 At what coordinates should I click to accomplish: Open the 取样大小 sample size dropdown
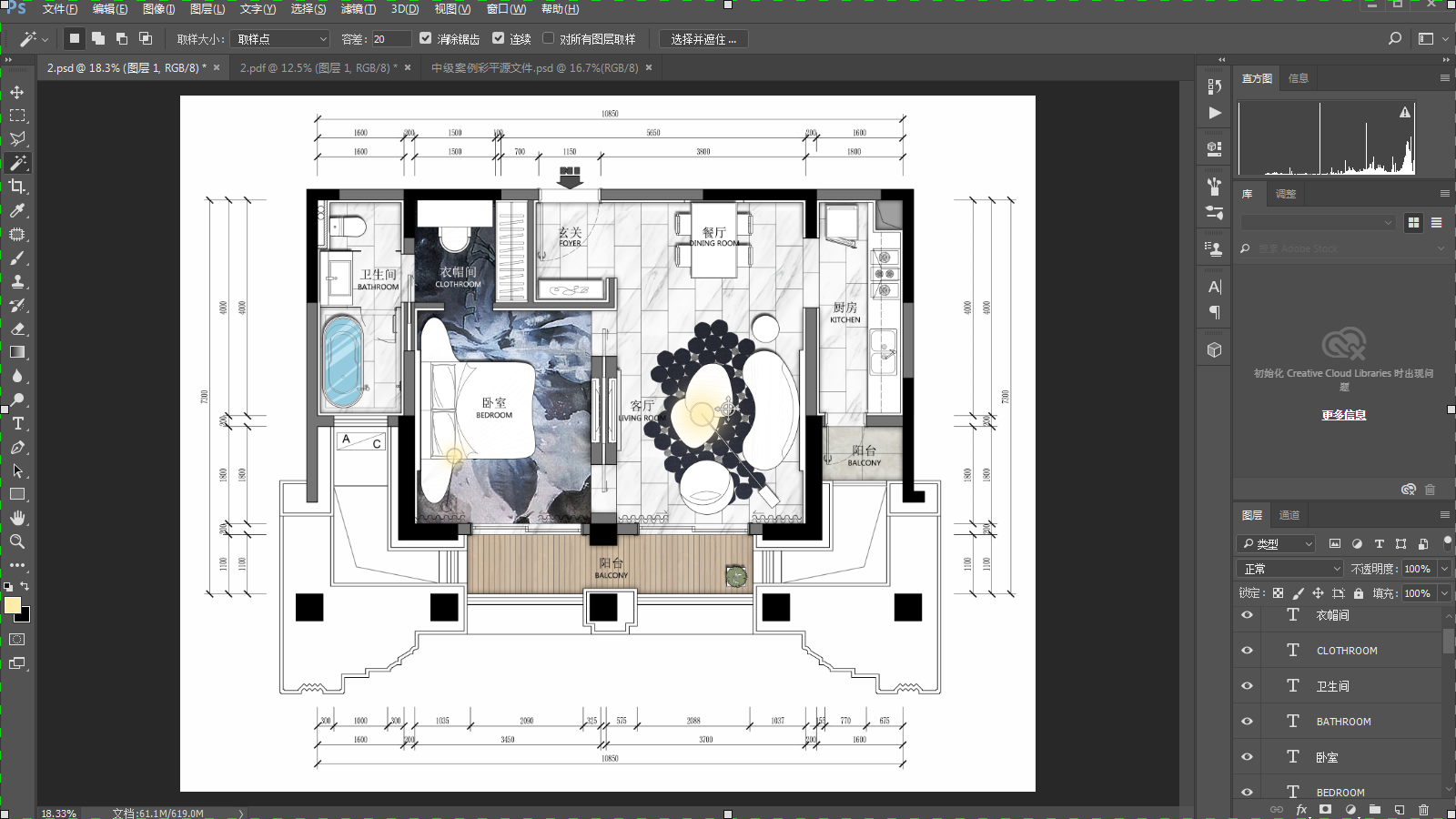[280, 39]
